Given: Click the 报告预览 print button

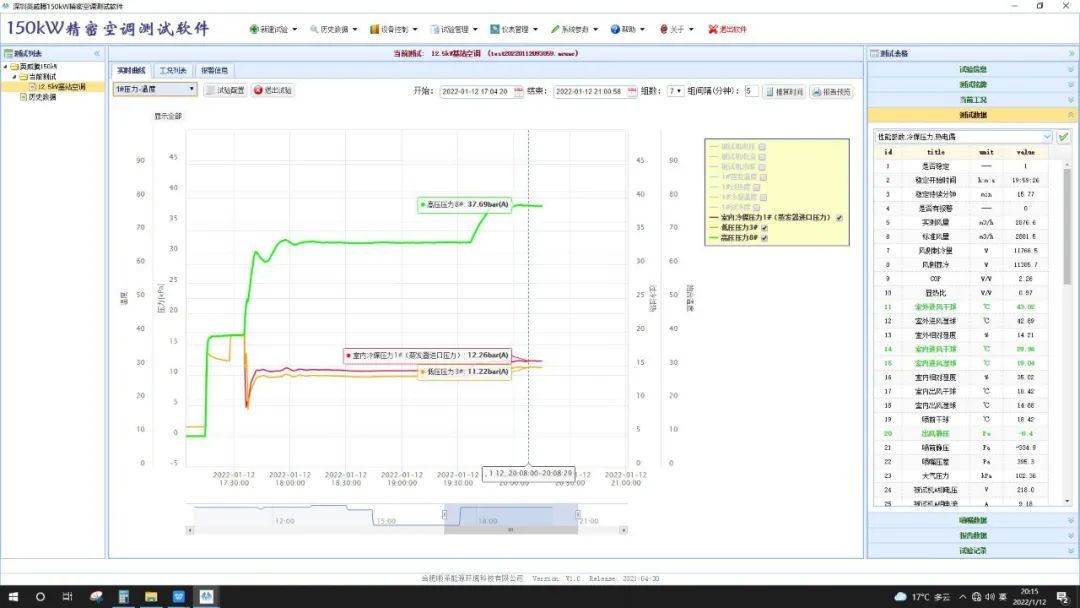Looking at the screenshot, I should coord(831,92).
